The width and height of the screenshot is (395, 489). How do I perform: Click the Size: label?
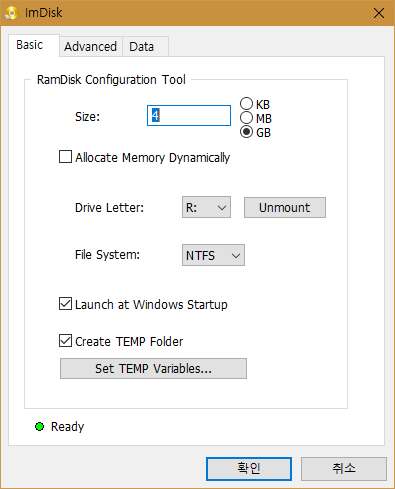click(87, 117)
